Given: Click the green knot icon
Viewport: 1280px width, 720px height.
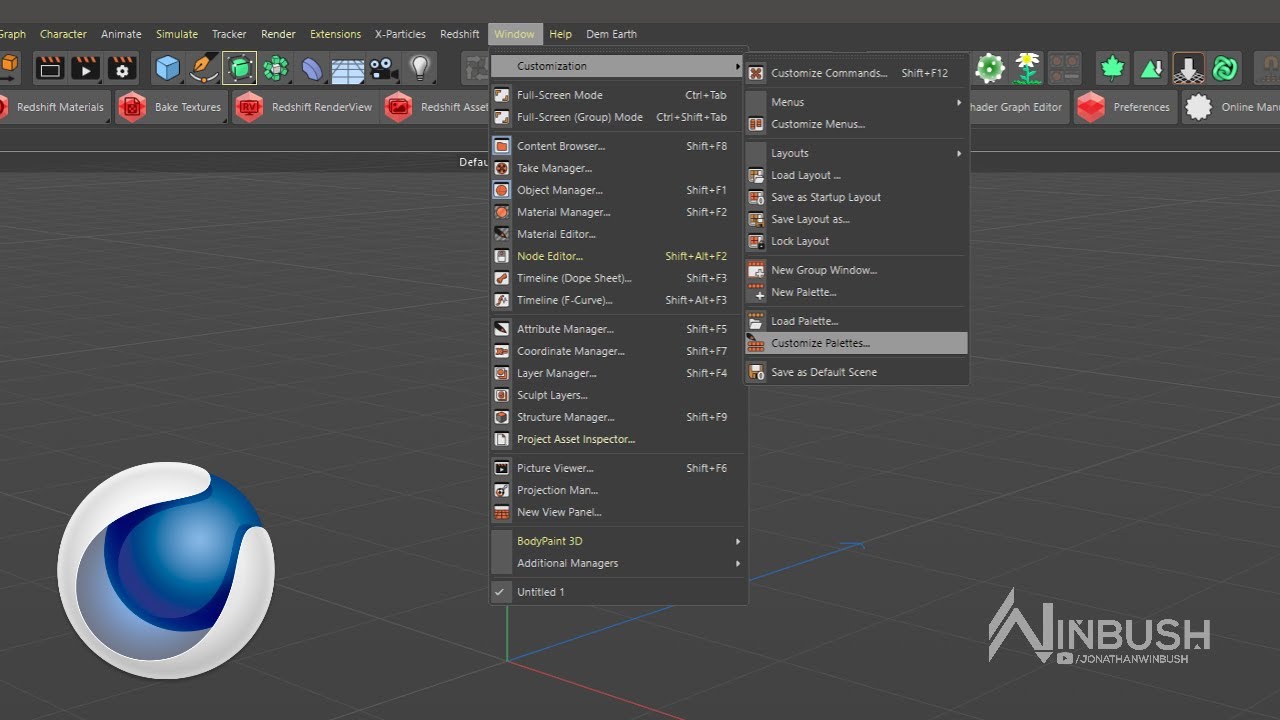Looking at the screenshot, I should 1226,67.
